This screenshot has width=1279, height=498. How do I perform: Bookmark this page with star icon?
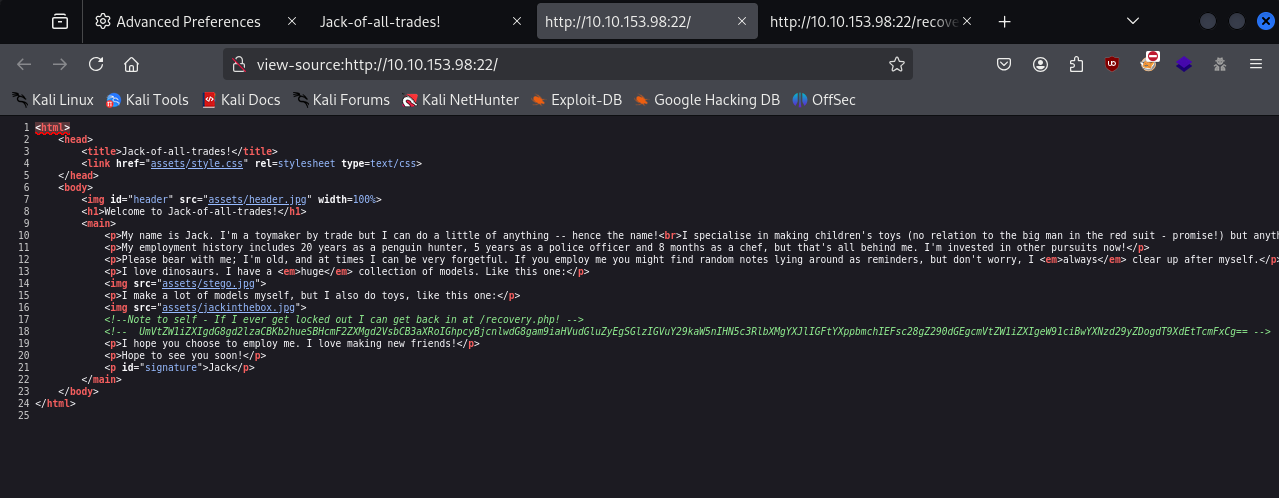(x=897, y=64)
